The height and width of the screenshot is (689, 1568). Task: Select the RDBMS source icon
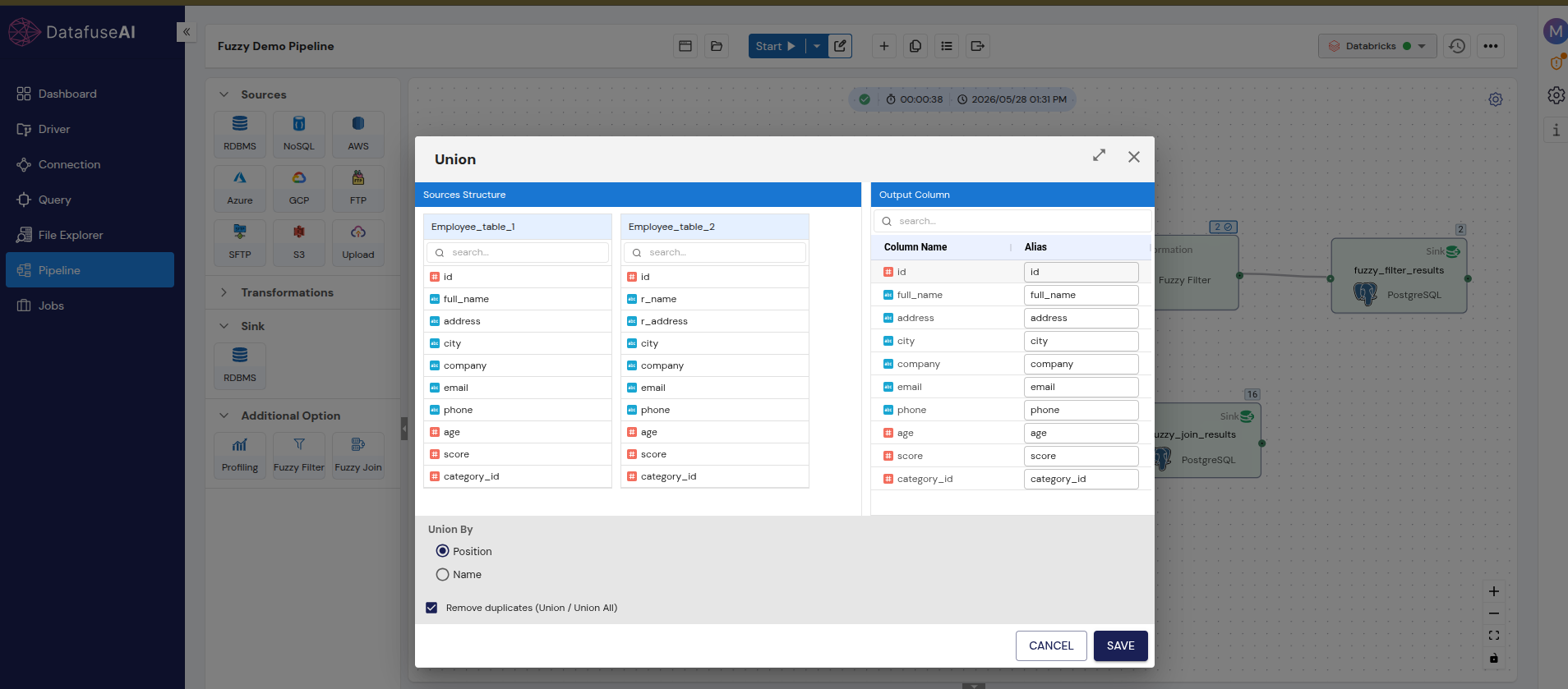[x=240, y=134]
